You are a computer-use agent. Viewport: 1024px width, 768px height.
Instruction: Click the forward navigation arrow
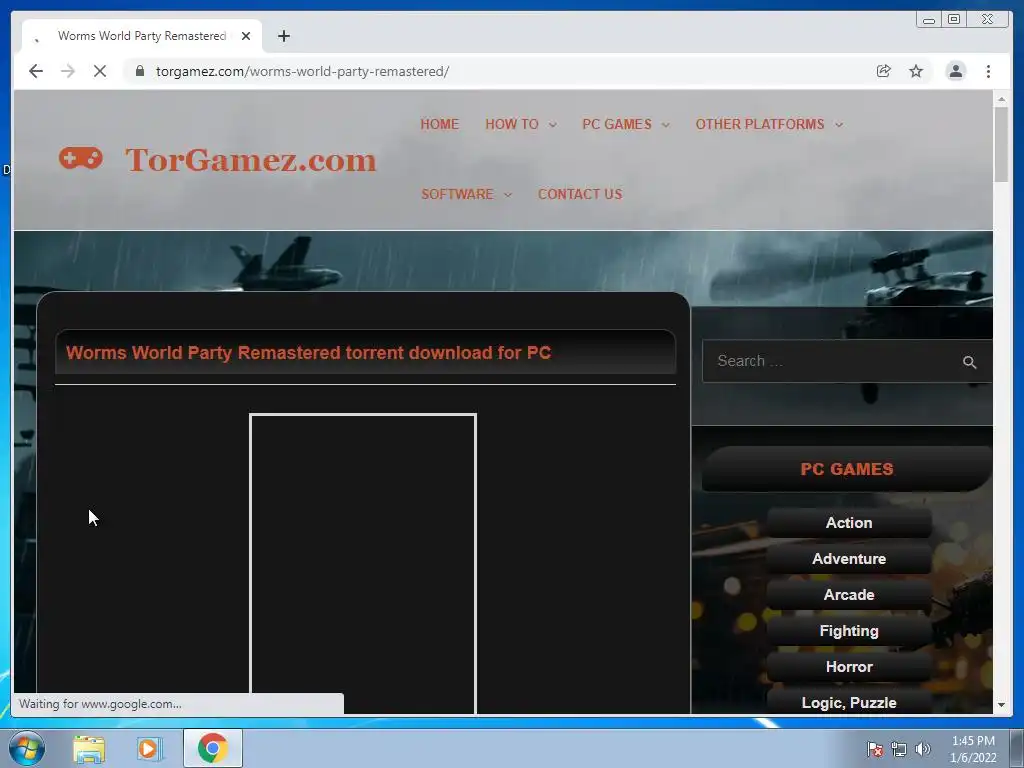pos(68,71)
